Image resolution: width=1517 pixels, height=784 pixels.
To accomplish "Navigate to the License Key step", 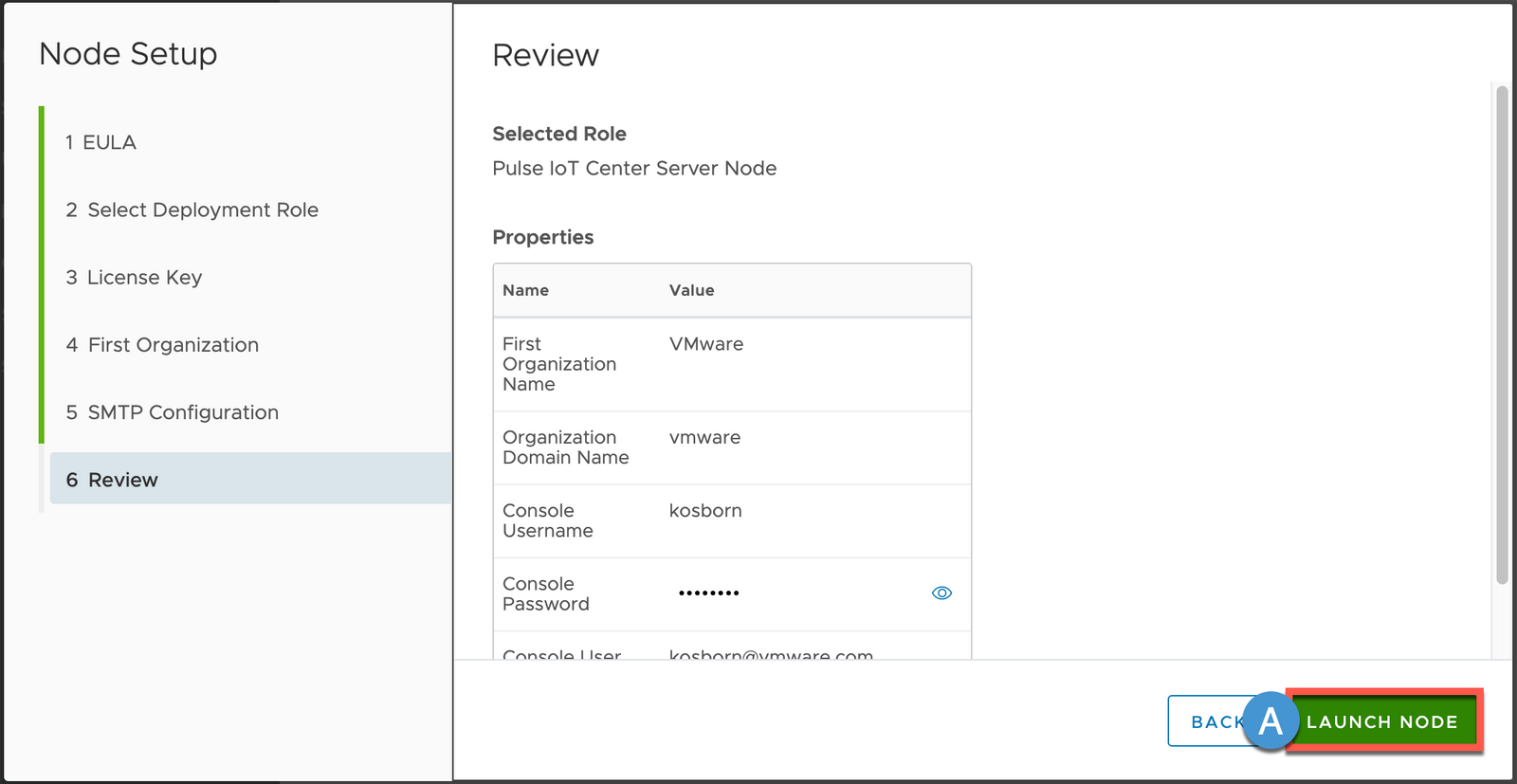I will (x=134, y=278).
